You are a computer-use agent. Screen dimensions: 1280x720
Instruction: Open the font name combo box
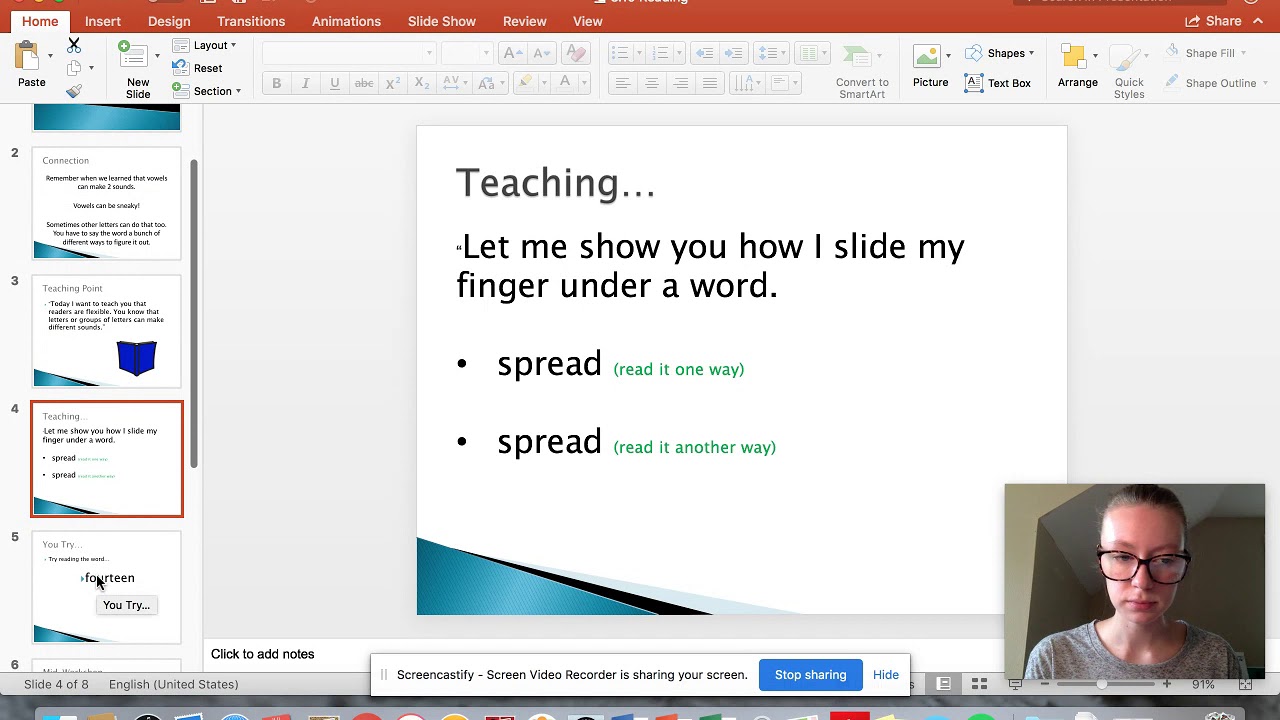tap(349, 53)
